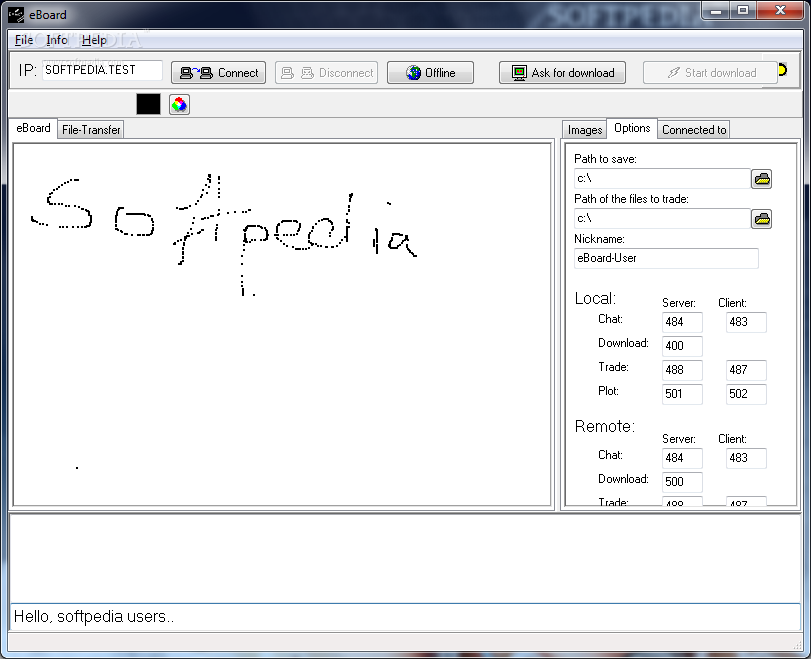This screenshot has height=659, width=811.
Task: Switch to the File-Transfer tab
Action: click(x=91, y=130)
